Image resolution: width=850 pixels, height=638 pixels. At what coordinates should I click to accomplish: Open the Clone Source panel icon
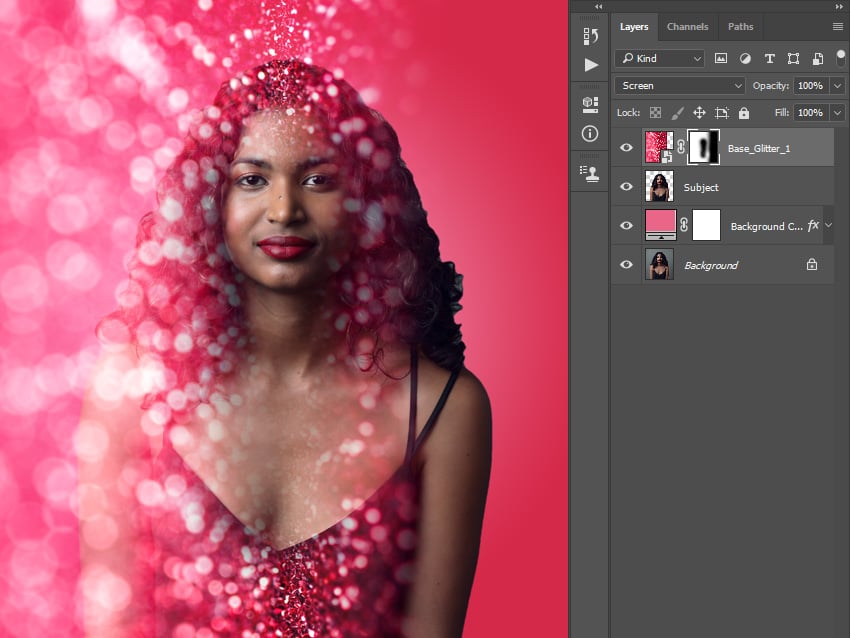click(590, 172)
